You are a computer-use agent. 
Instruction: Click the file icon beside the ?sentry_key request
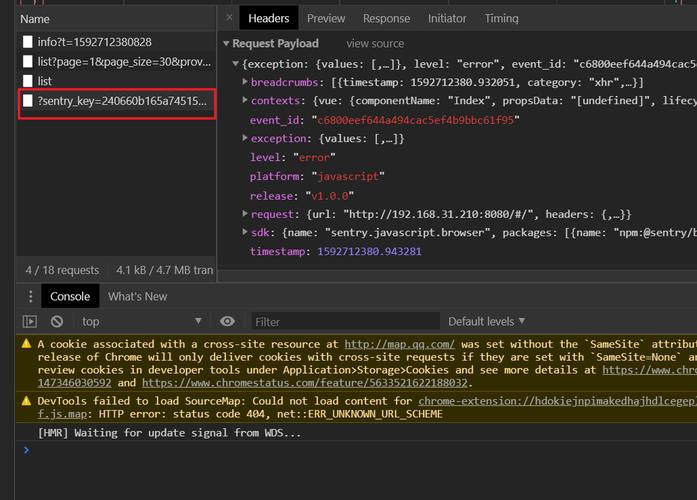coord(28,101)
